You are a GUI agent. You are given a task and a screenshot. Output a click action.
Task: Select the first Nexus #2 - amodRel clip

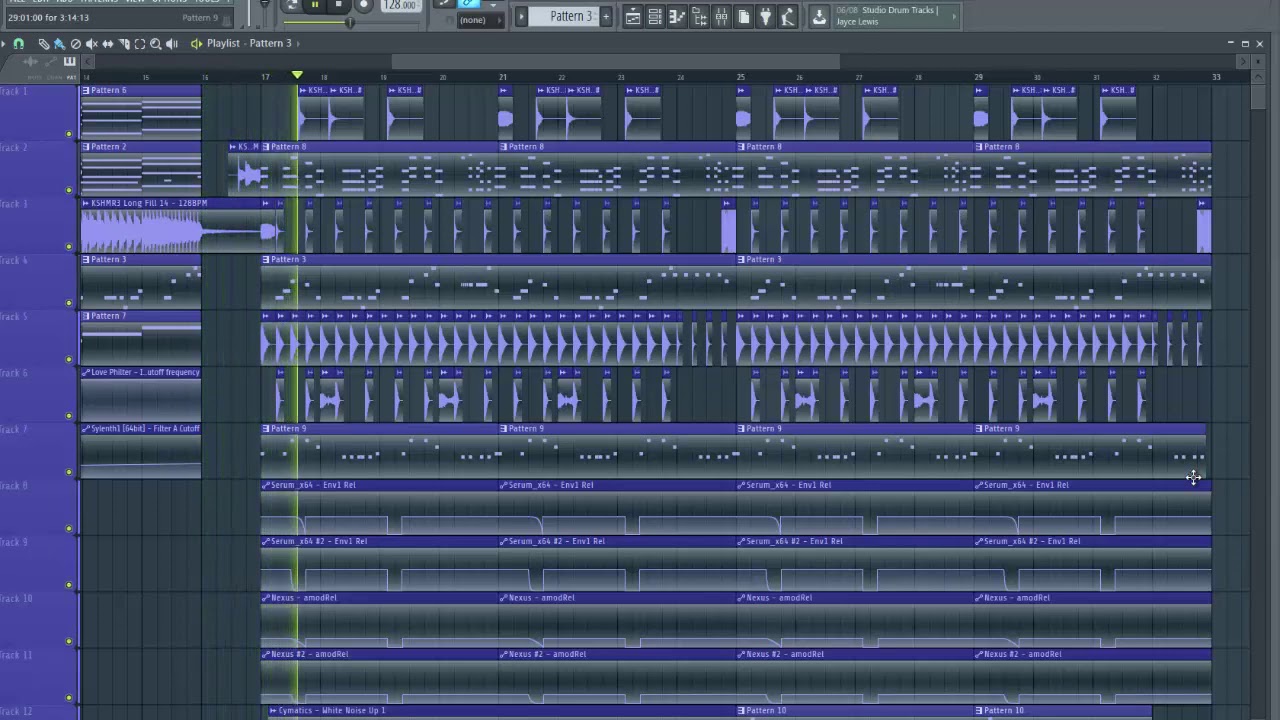point(380,675)
